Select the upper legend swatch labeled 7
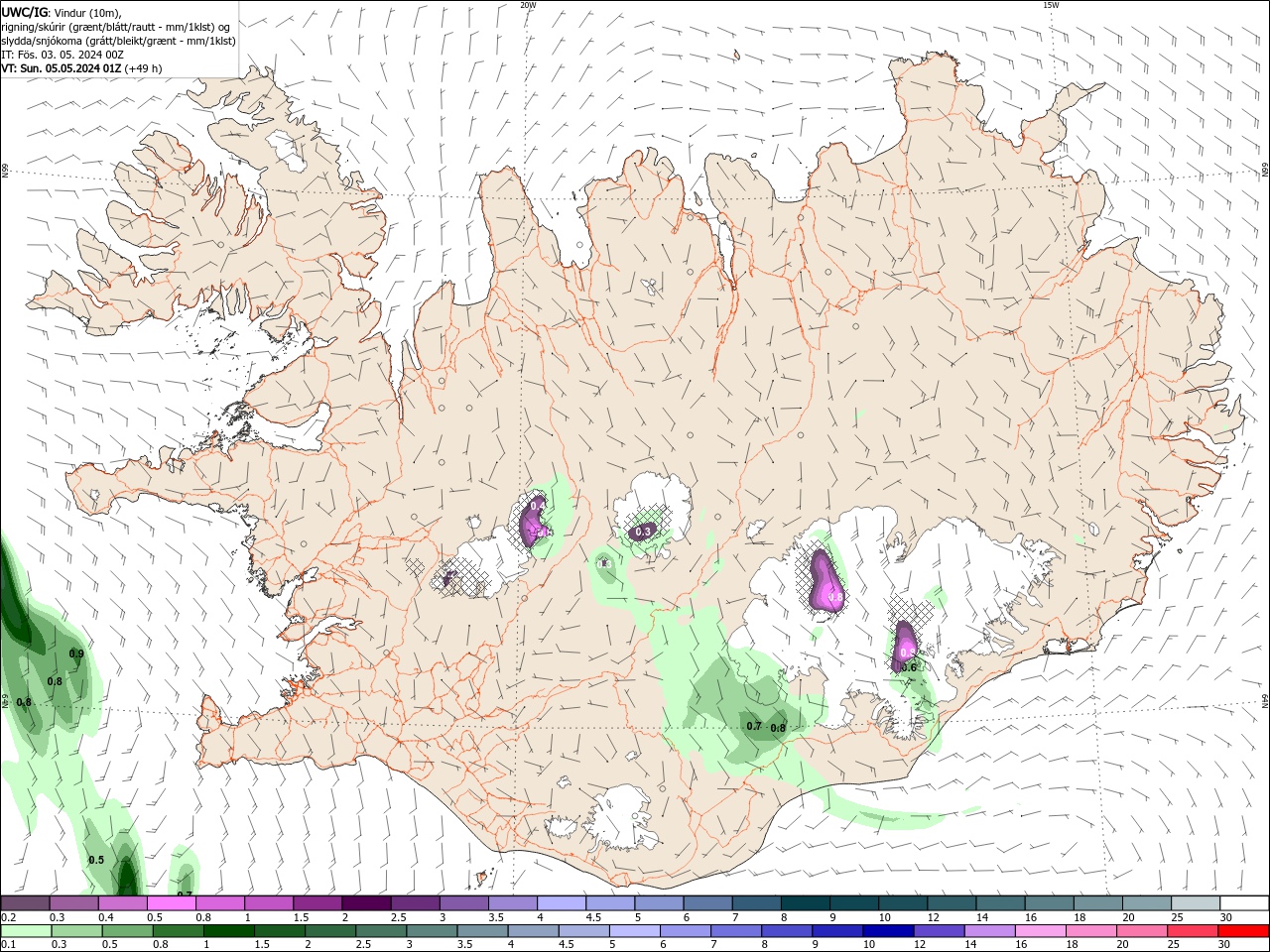 click(756, 903)
